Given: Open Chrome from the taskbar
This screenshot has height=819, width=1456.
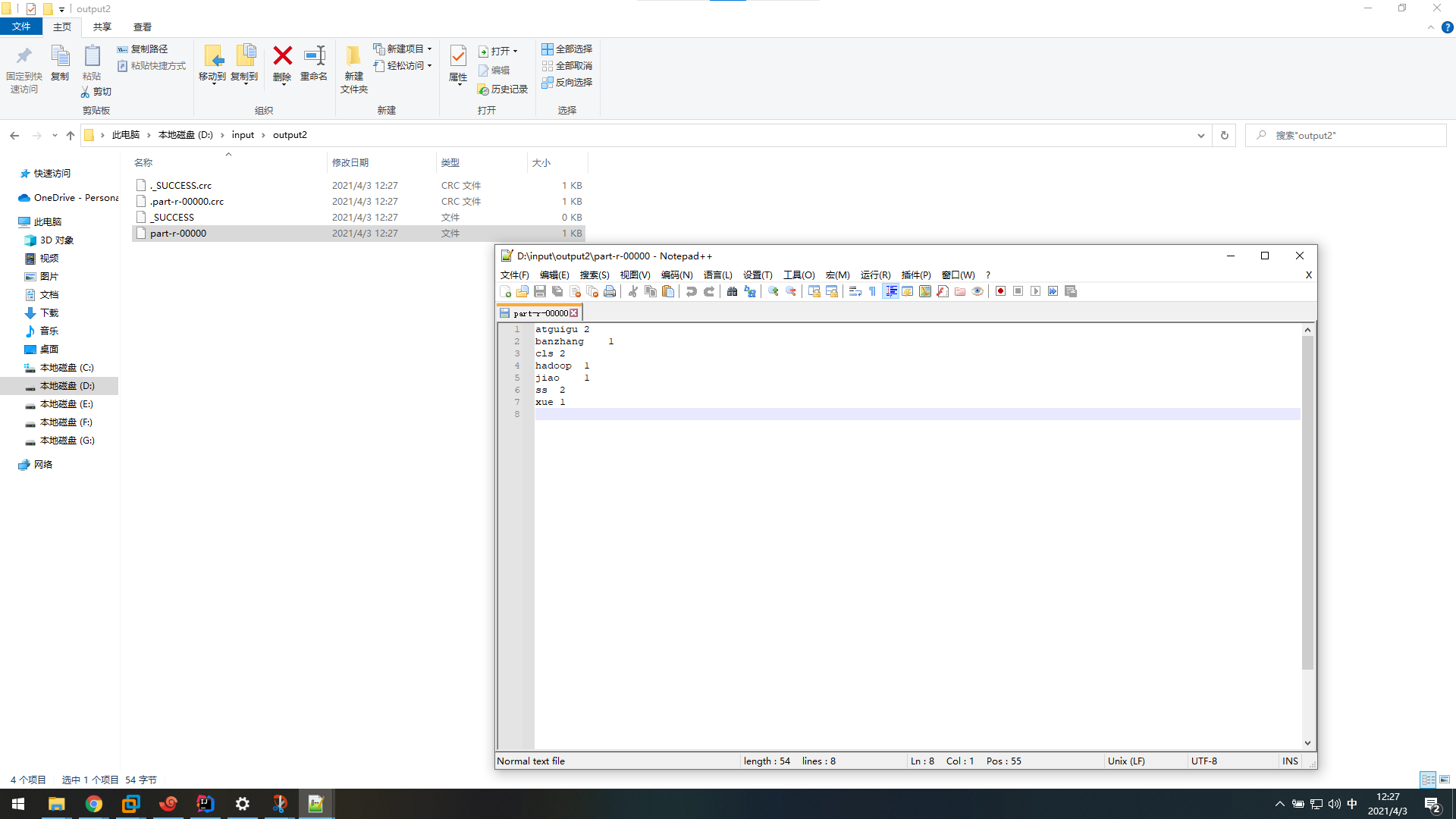Looking at the screenshot, I should [x=94, y=804].
